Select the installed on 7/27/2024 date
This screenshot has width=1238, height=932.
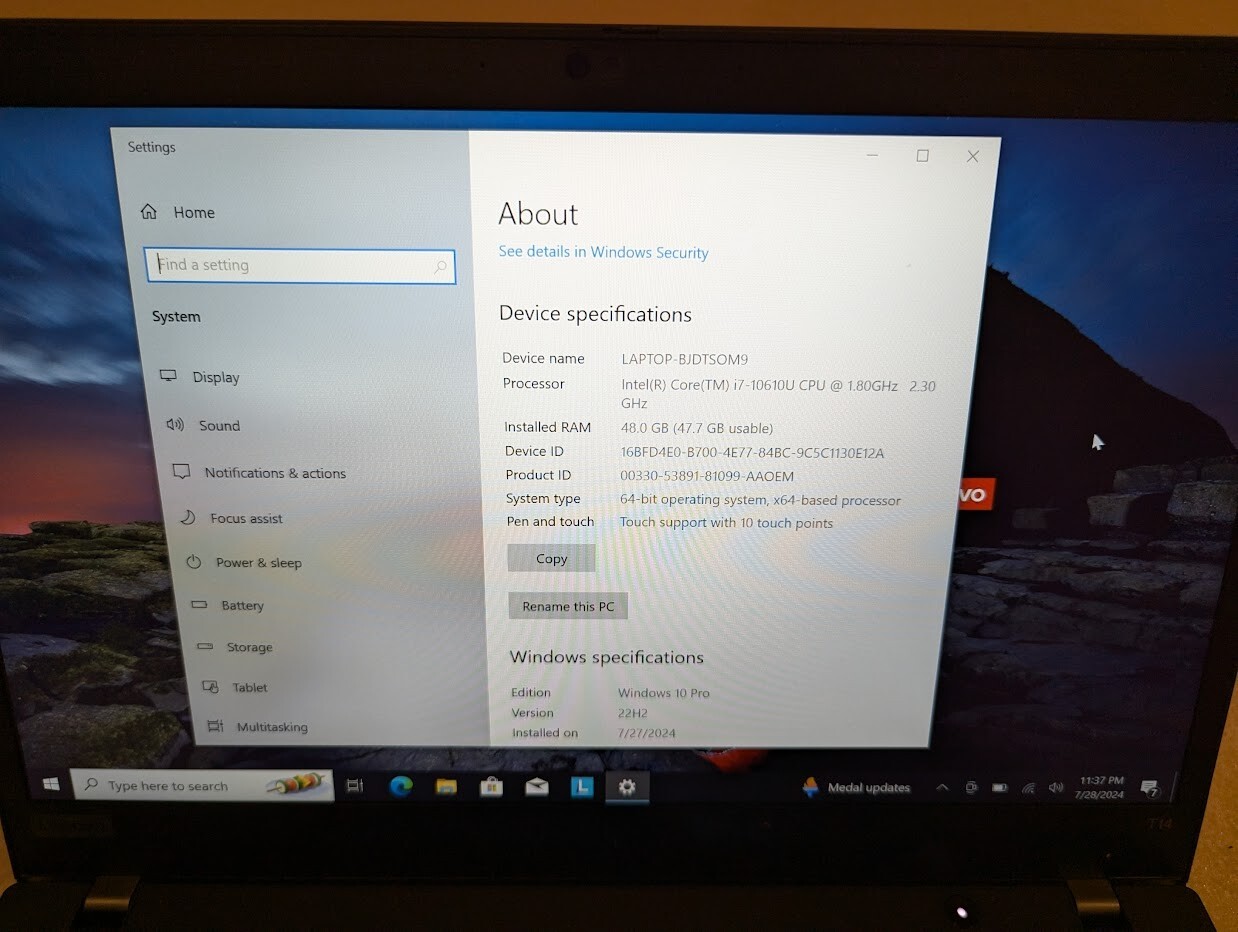(646, 733)
